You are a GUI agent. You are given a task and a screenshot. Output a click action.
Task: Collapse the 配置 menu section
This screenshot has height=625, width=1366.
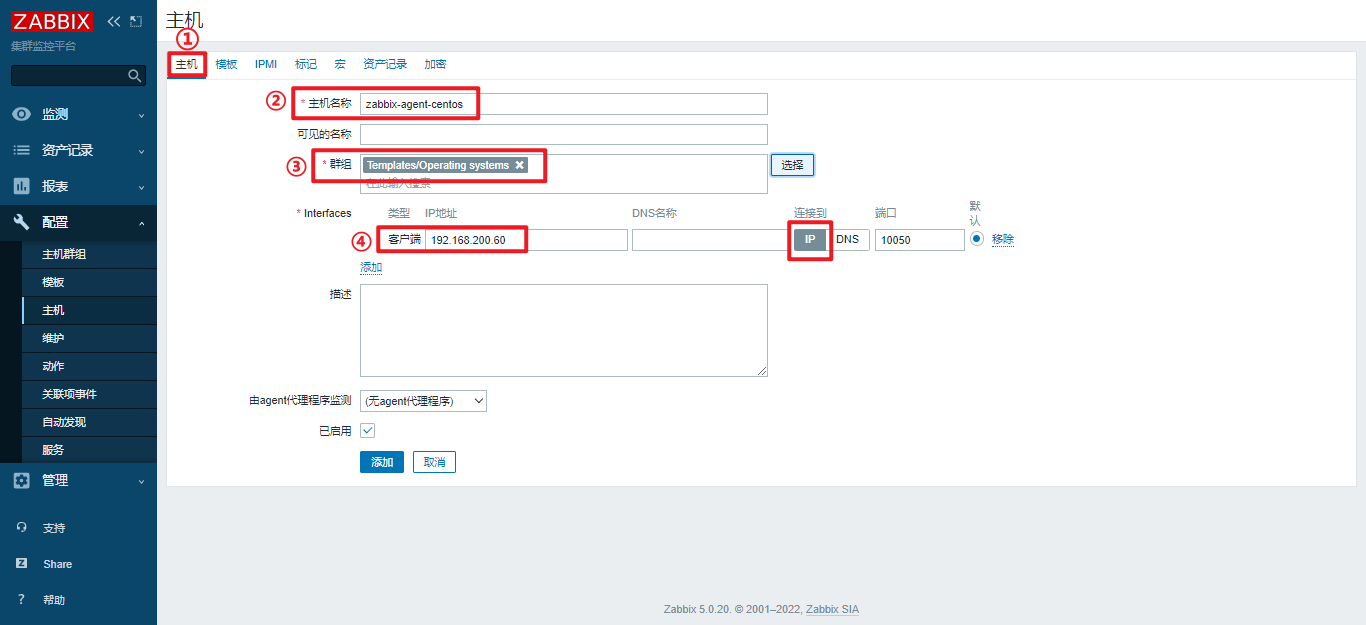[78, 222]
